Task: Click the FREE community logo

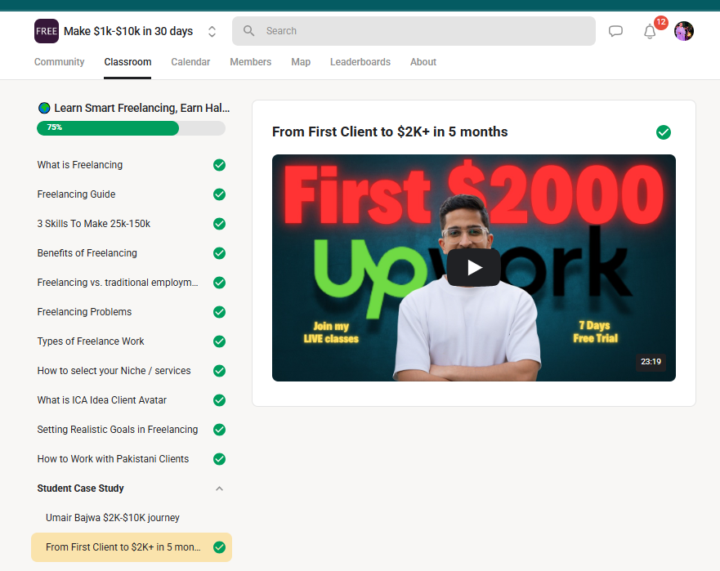Action: (46, 31)
